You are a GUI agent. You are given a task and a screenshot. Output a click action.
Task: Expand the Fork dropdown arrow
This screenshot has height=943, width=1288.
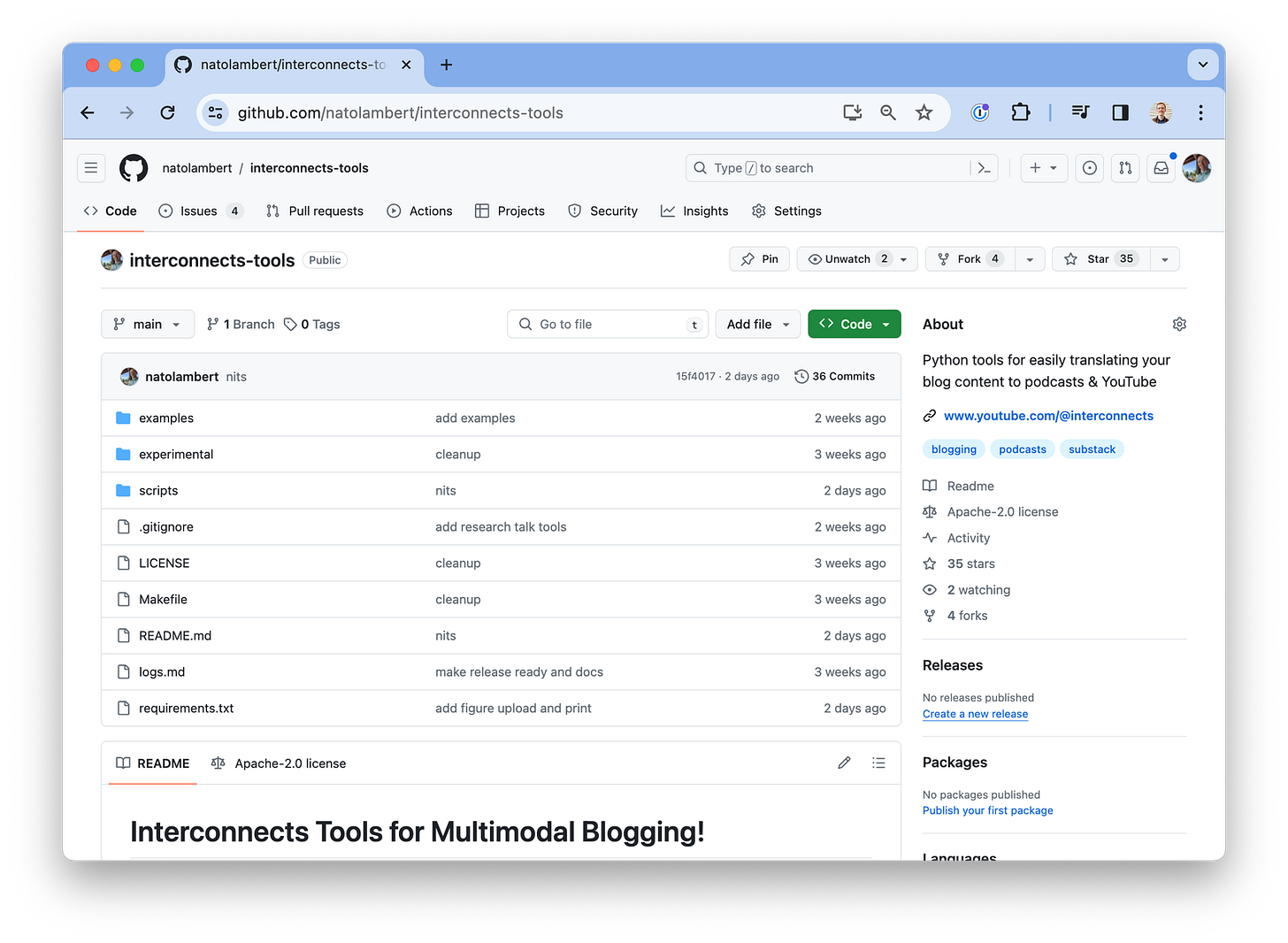click(x=1030, y=259)
